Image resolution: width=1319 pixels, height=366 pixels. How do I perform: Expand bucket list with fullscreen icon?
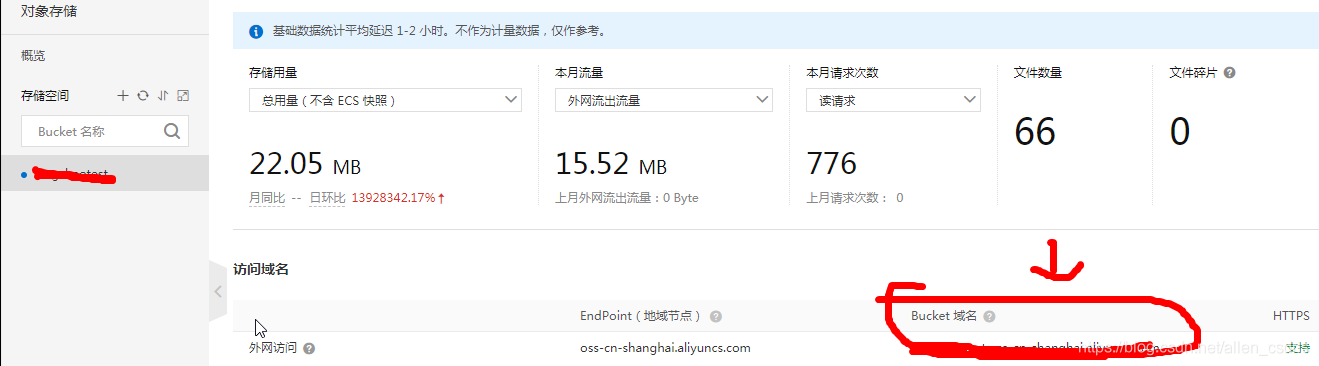click(x=183, y=96)
